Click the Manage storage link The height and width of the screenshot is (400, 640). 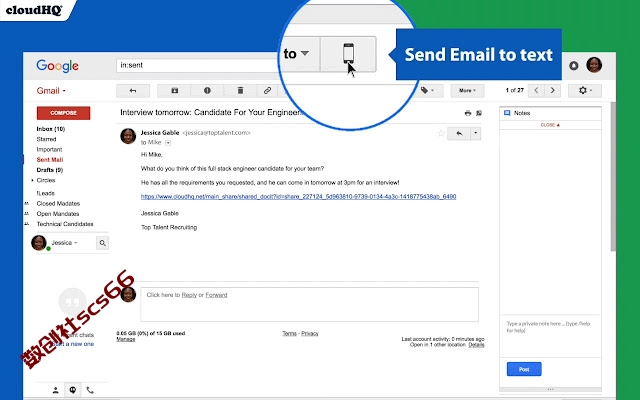tap(126, 339)
